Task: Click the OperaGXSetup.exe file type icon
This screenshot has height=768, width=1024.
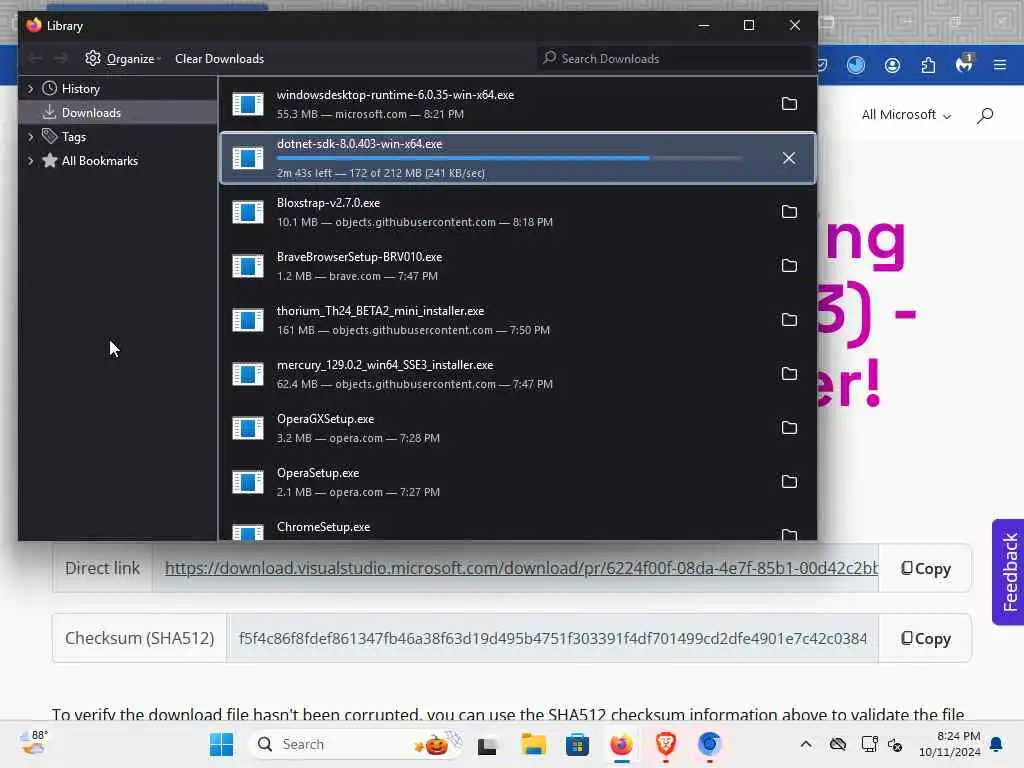Action: click(x=248, y=428)
